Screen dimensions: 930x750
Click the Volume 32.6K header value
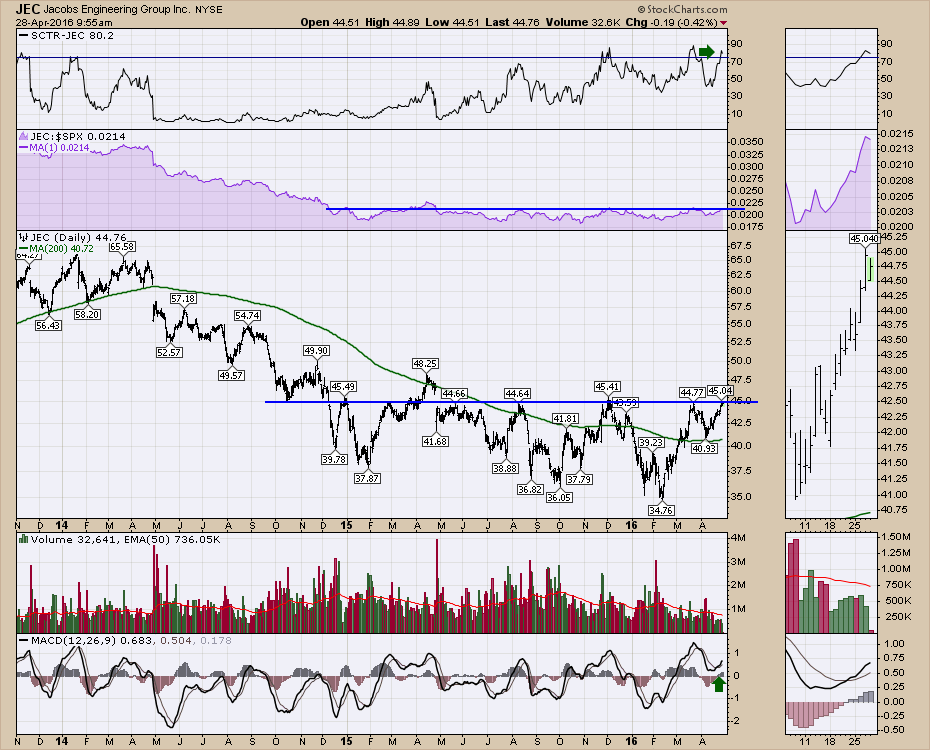pos(583,23)
